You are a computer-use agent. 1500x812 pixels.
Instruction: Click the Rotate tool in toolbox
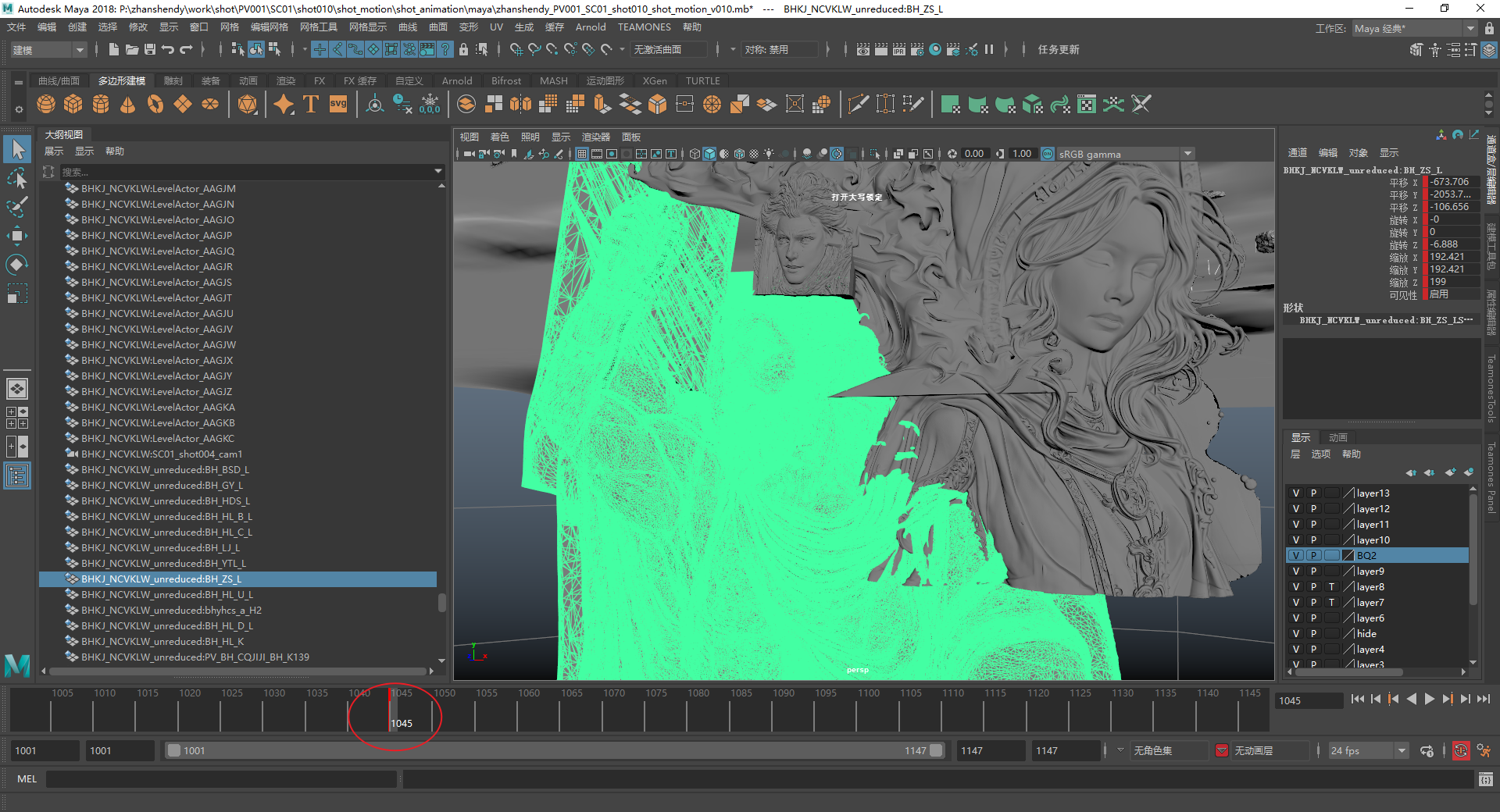17,265
